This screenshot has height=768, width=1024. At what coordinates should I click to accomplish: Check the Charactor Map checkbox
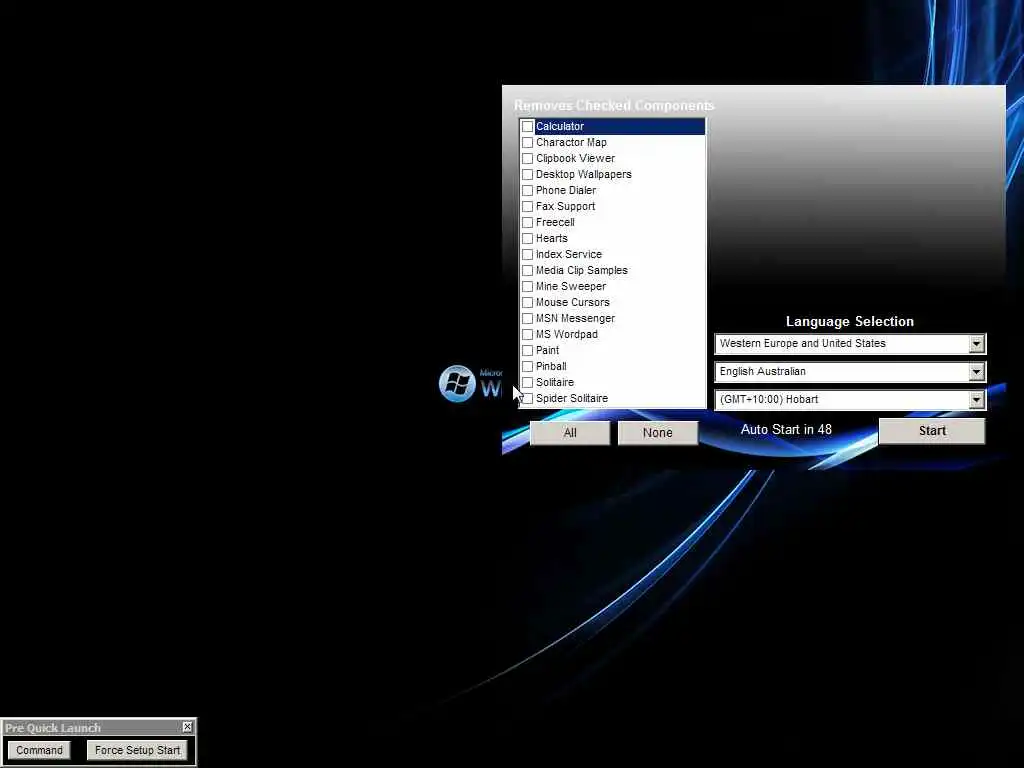pyautogui.click(x=528, y=142)
